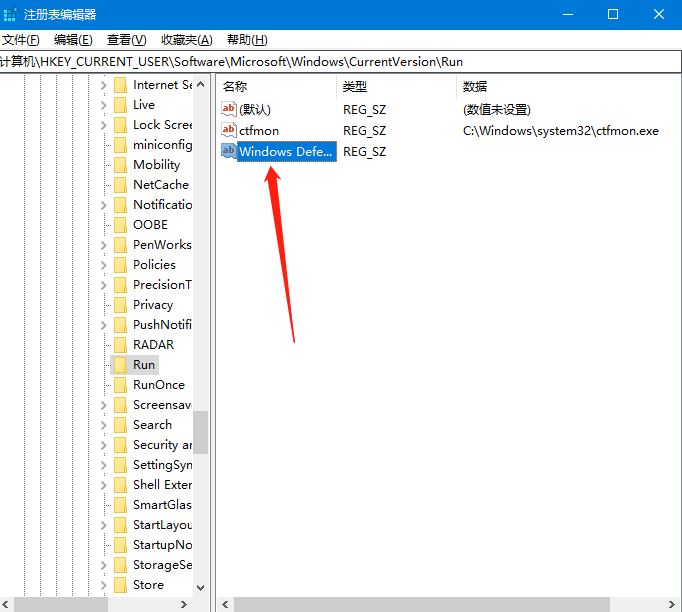682x612 pixels.
Task: Expand the PushNotifi tree node
Action: pos(104,325)
